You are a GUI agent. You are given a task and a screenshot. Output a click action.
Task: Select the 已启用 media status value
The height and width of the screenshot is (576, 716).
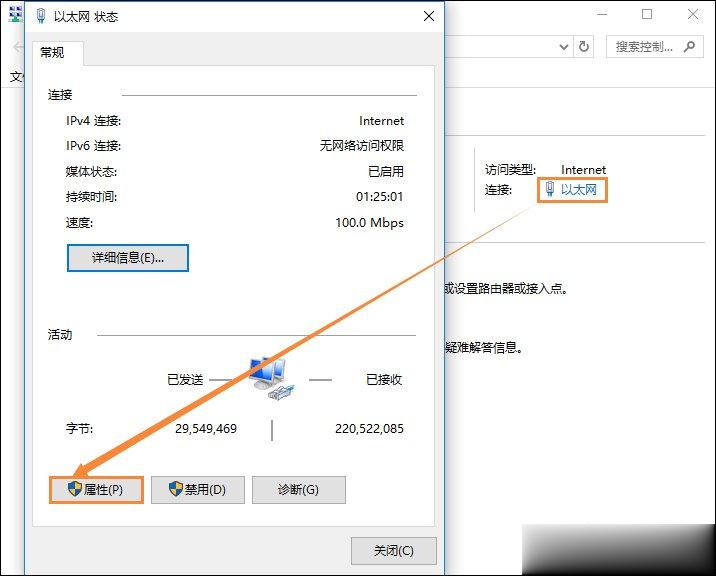[386, 172]
